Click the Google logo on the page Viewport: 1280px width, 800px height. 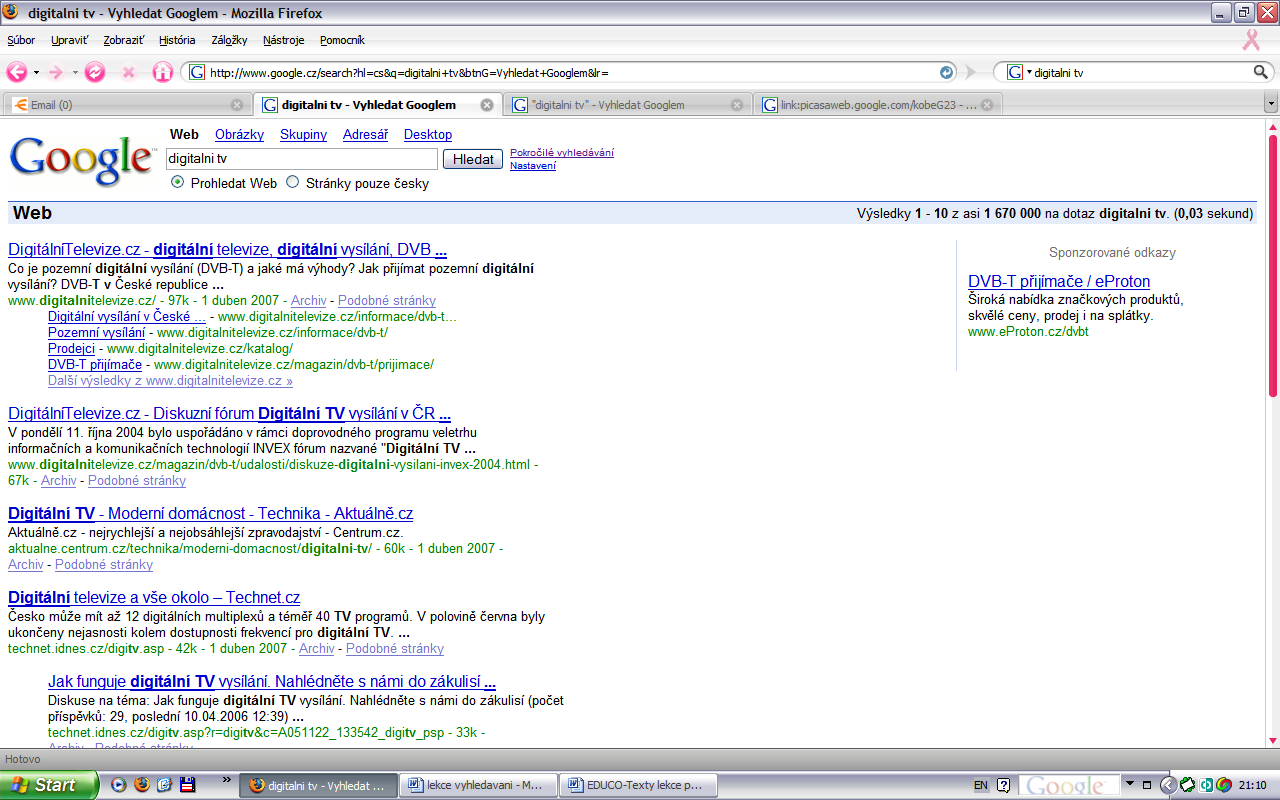(x=82, y=160)
